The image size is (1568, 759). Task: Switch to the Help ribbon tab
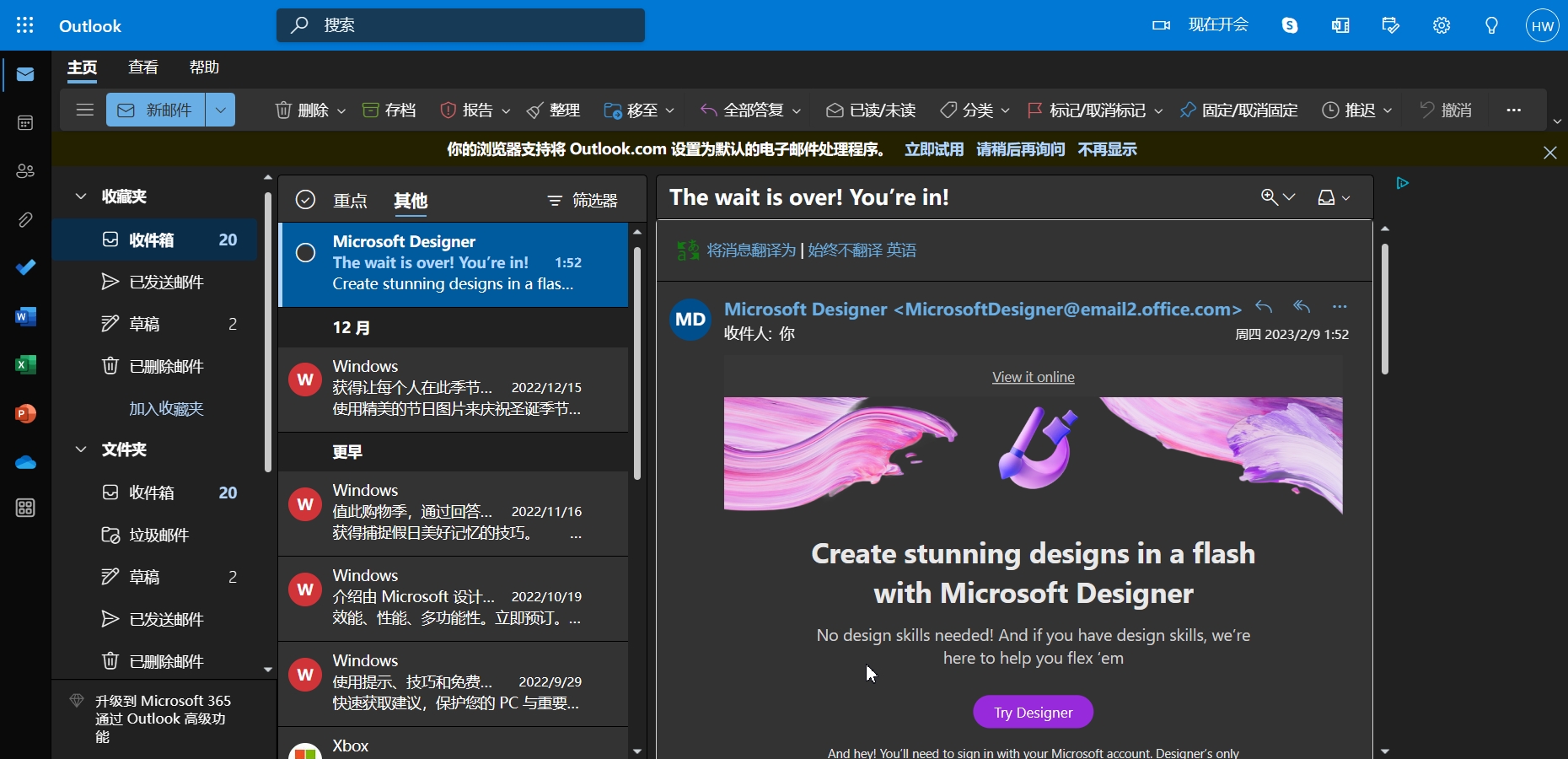pos(204,67)
